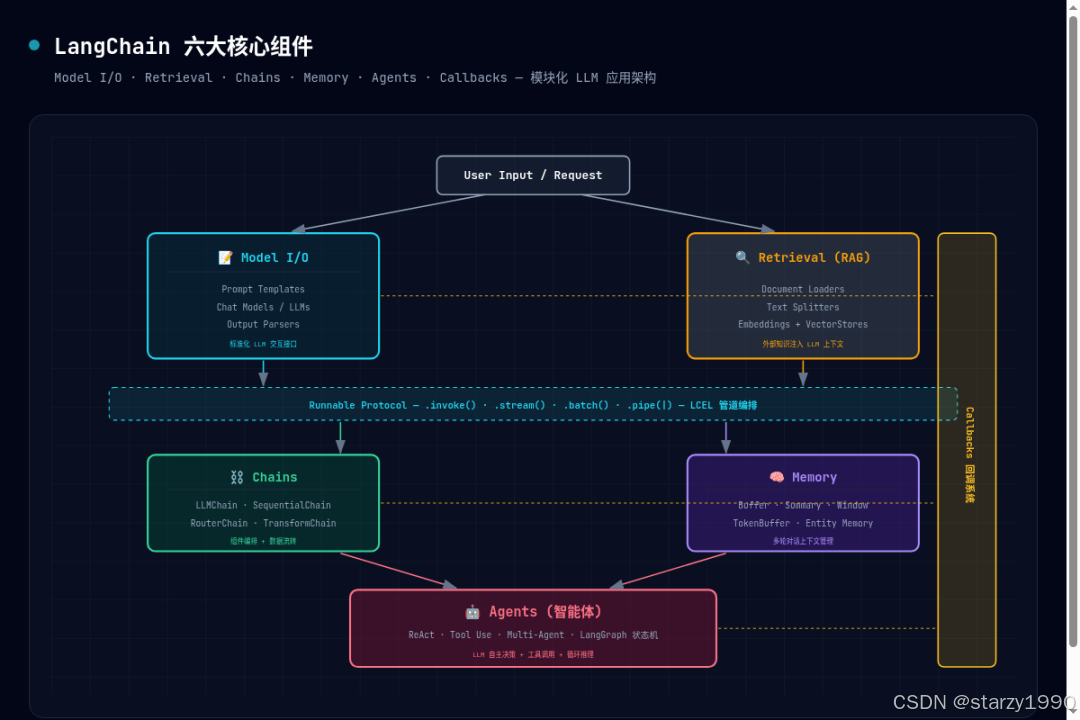Viewport: 1080px width, 720px height.
Task: Click the robot icon beside Agents heading
Action: point(472,612)
